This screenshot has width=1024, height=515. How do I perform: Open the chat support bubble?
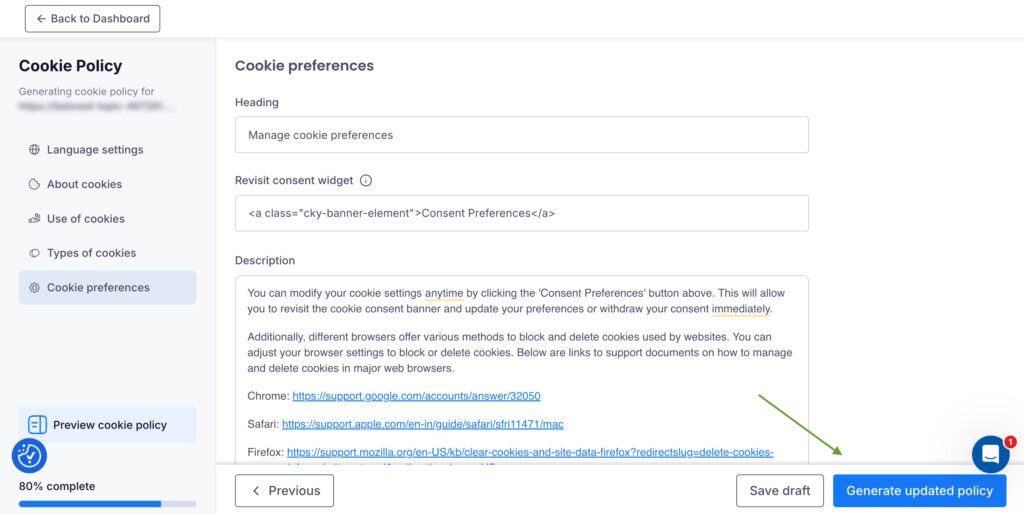coord(990,454)
